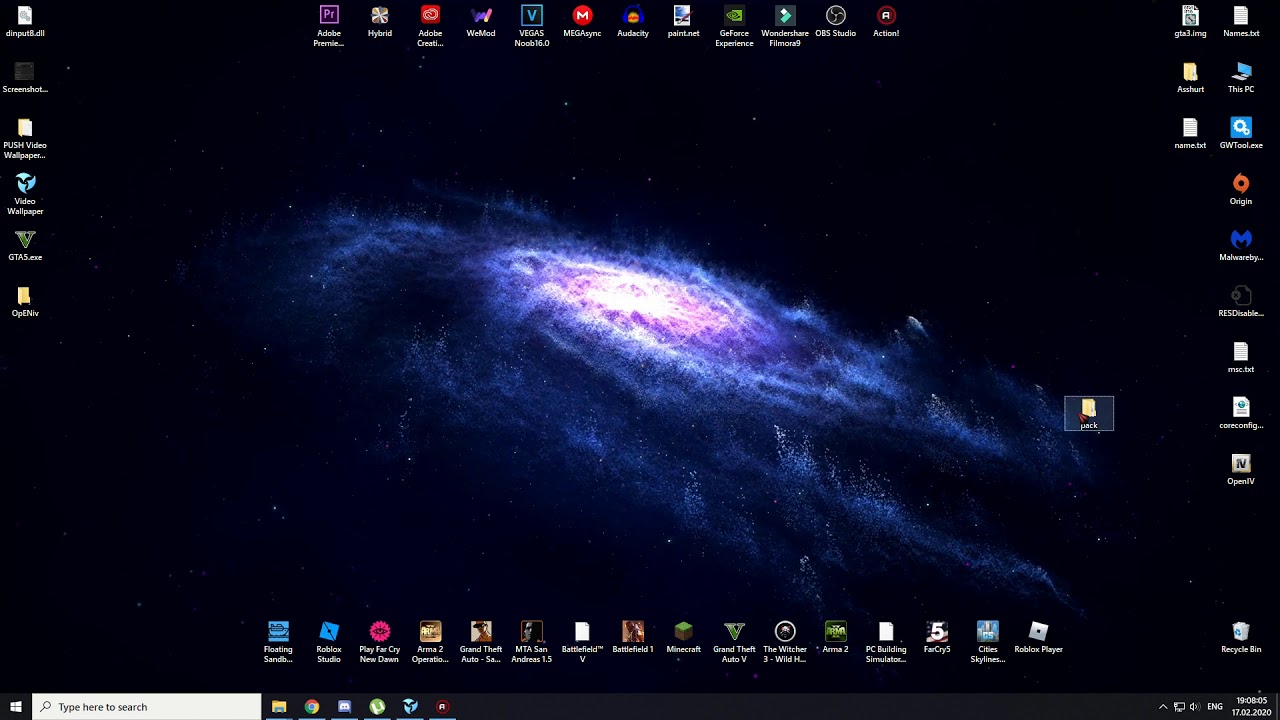Select the msc.txt file icon
This screenshot has height=720, width=1280.
click(1241, 358)
